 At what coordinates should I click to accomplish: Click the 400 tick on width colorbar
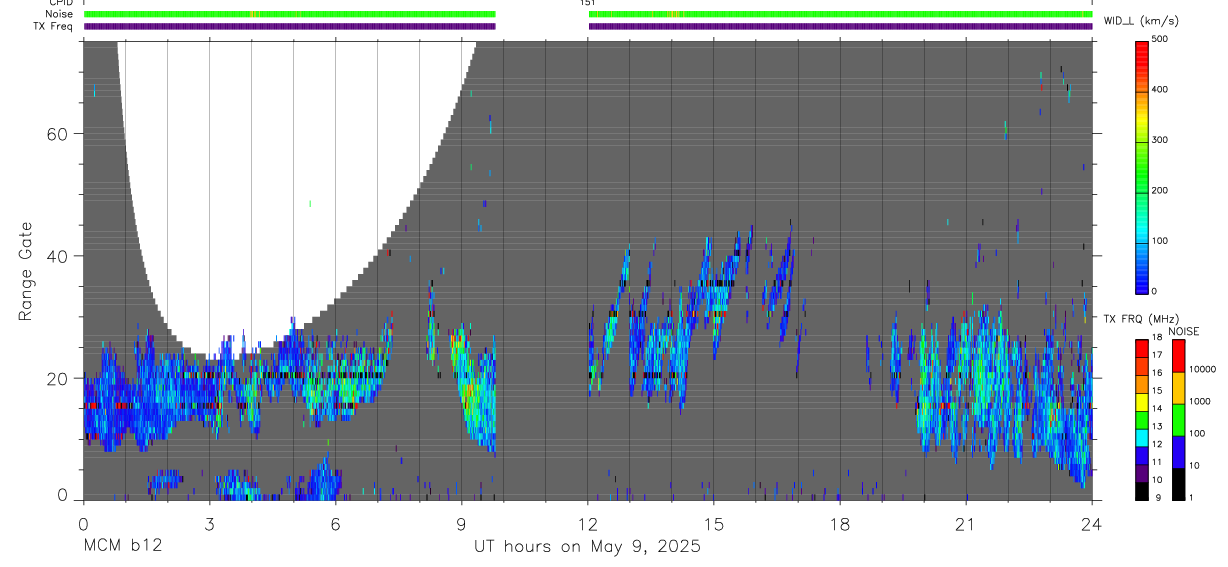pyautogui.click(x=1160, y=90)
